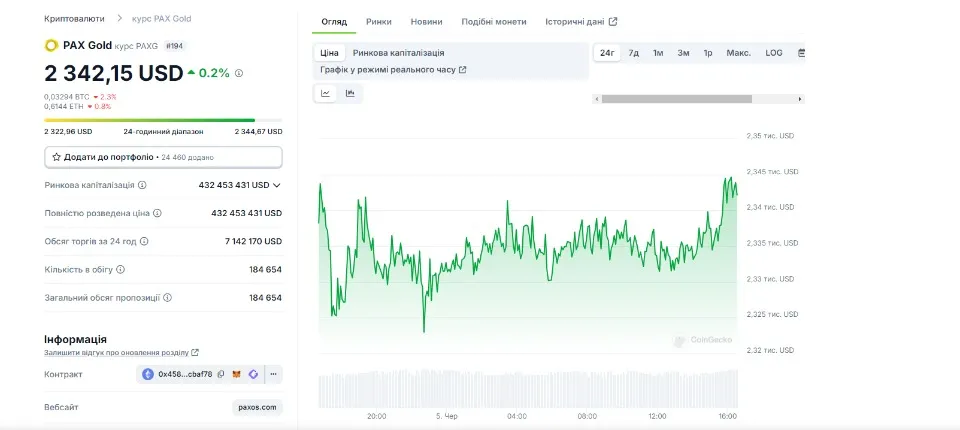Click info icon beside Кількість в обігу
The image size is (960, 430).
[x=122, y=269]
